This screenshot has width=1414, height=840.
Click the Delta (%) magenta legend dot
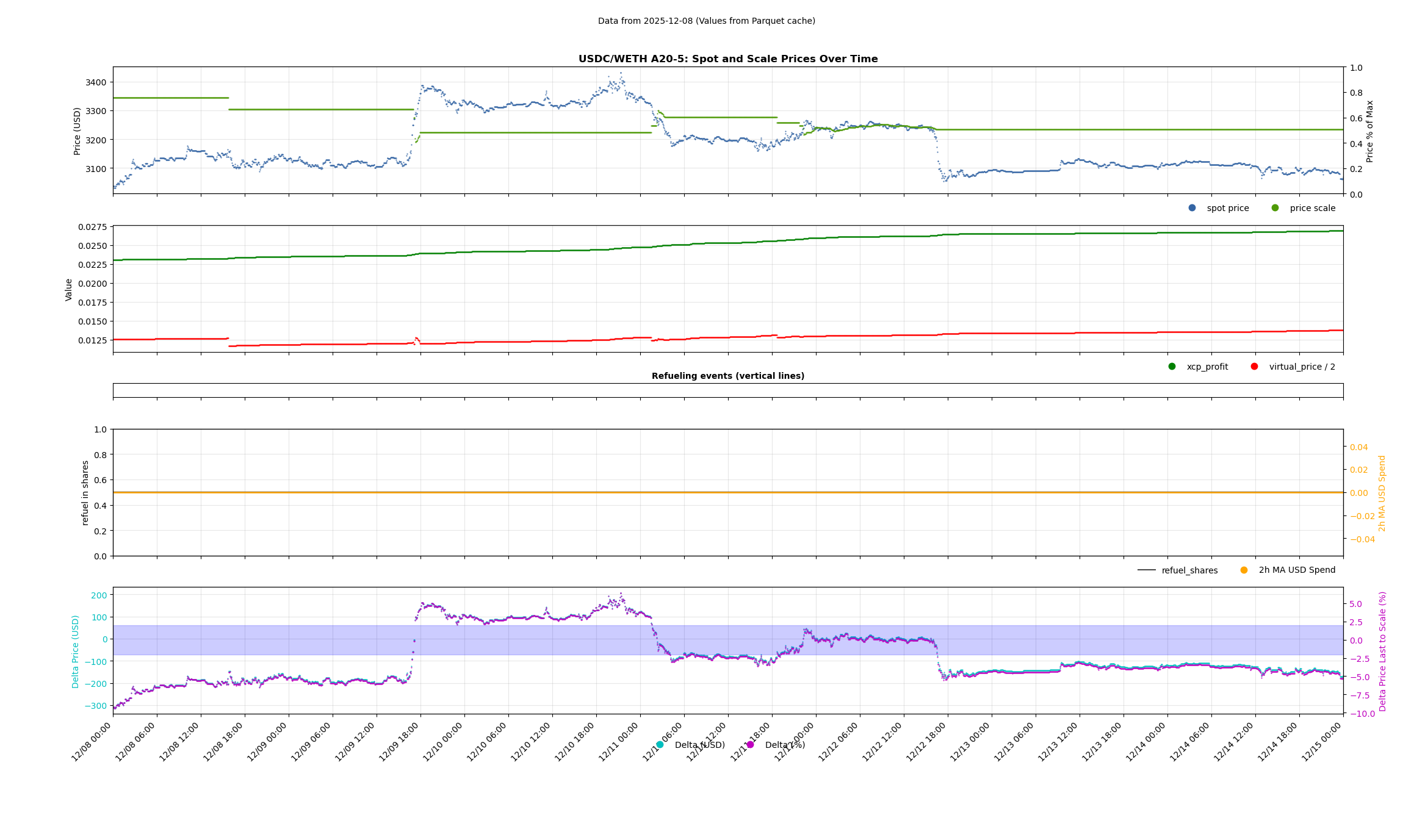[750, 745]
